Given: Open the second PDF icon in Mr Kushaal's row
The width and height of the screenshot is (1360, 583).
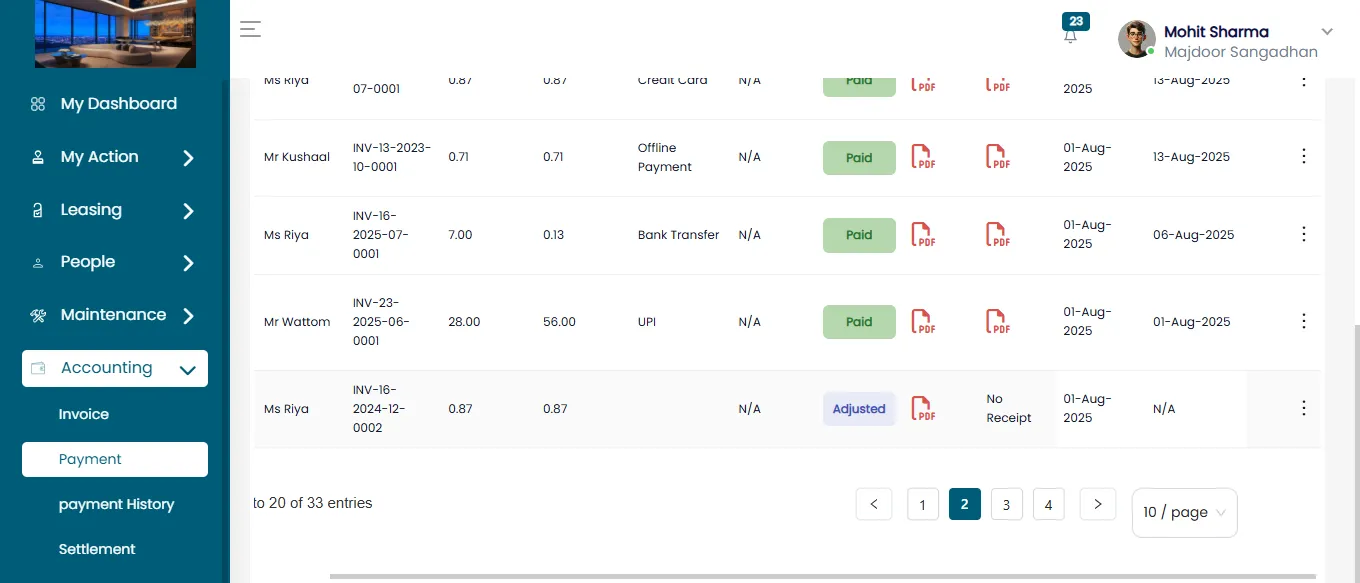Looking at the screenshot, I should (998, 157).
